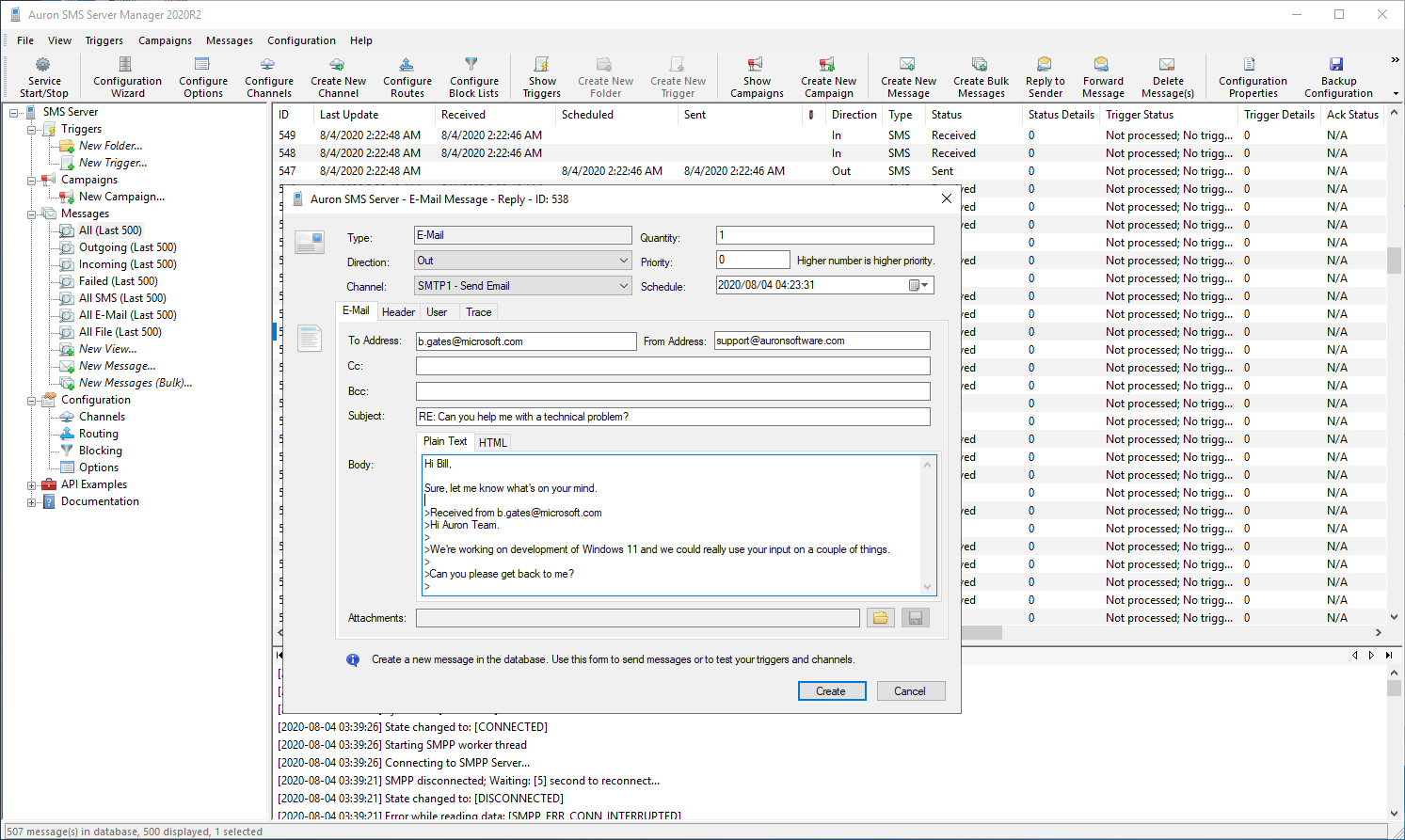Click Backup Configuration disk icon
Image resolution: width=1405 pixels, height=840 pixels.
(1336, 65)
